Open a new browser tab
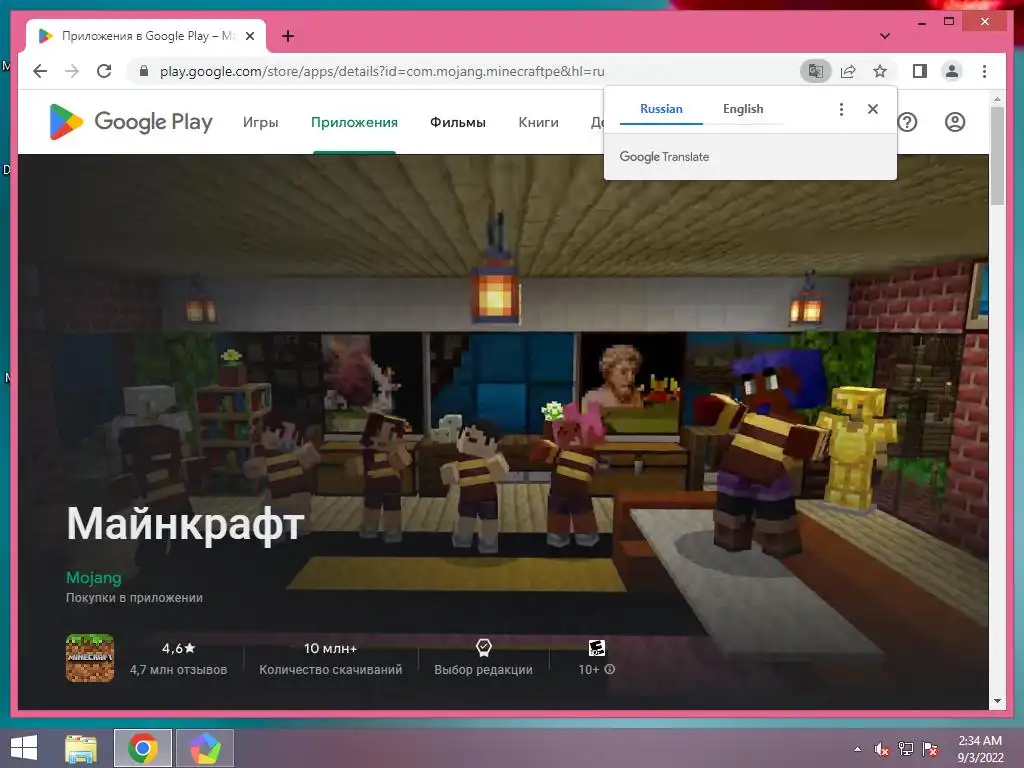 288,36
